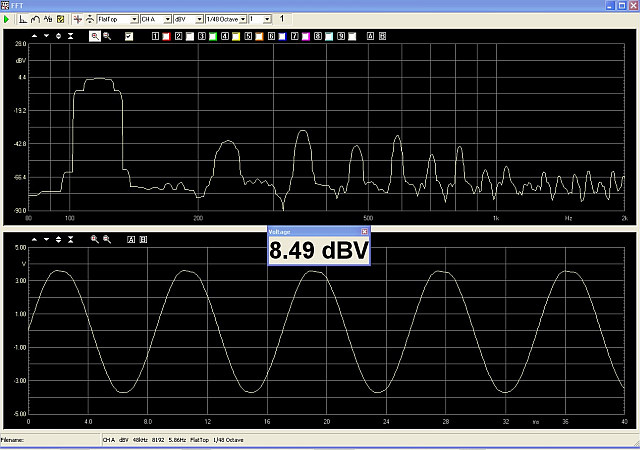Click the Filename status bar field
This screenshot has width=640, height=450.
pos(50,440)
